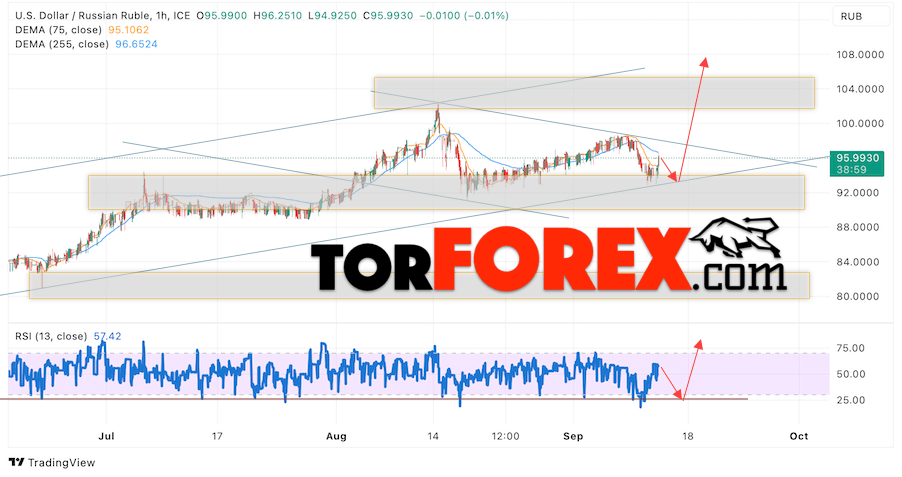This screenshot has width=902, height=477.
Task: Click the RSI 75.00 axis label
Action: (850, 348)
